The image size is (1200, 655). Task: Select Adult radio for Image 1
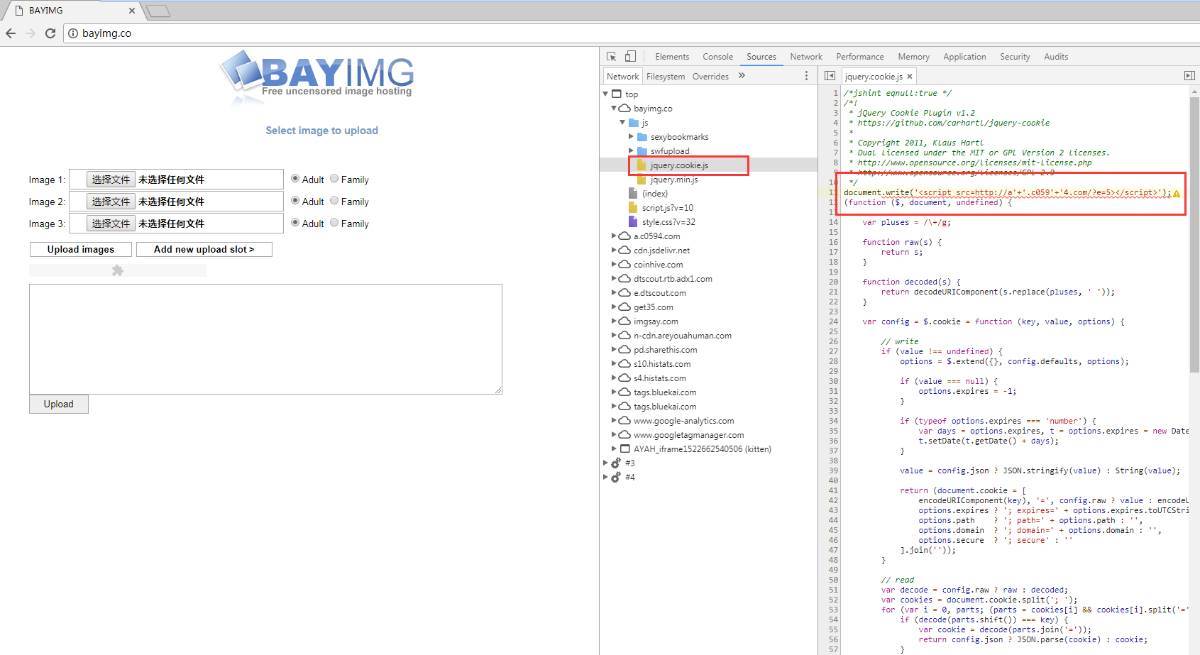coord(295,179)
